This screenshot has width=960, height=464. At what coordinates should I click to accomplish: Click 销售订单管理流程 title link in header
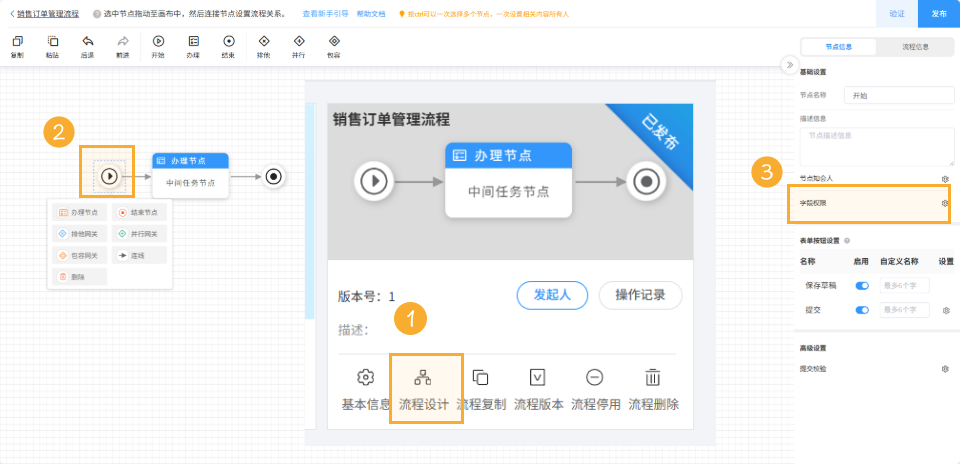click(x=48, y=13)
